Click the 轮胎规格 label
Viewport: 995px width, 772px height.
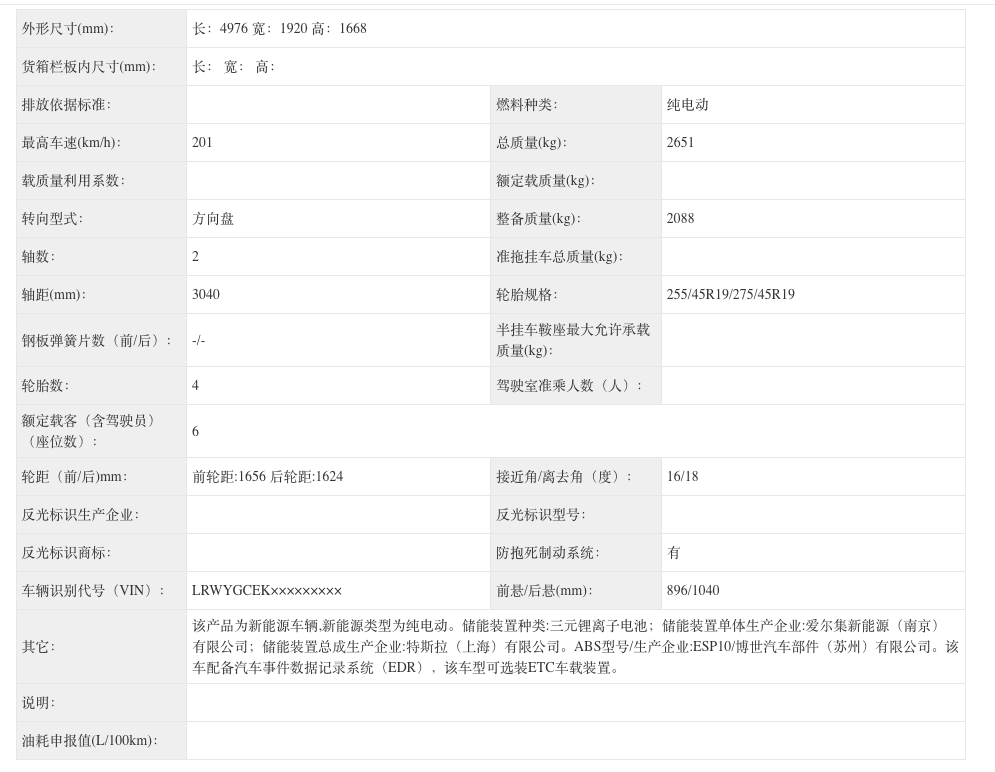(526, 295)
